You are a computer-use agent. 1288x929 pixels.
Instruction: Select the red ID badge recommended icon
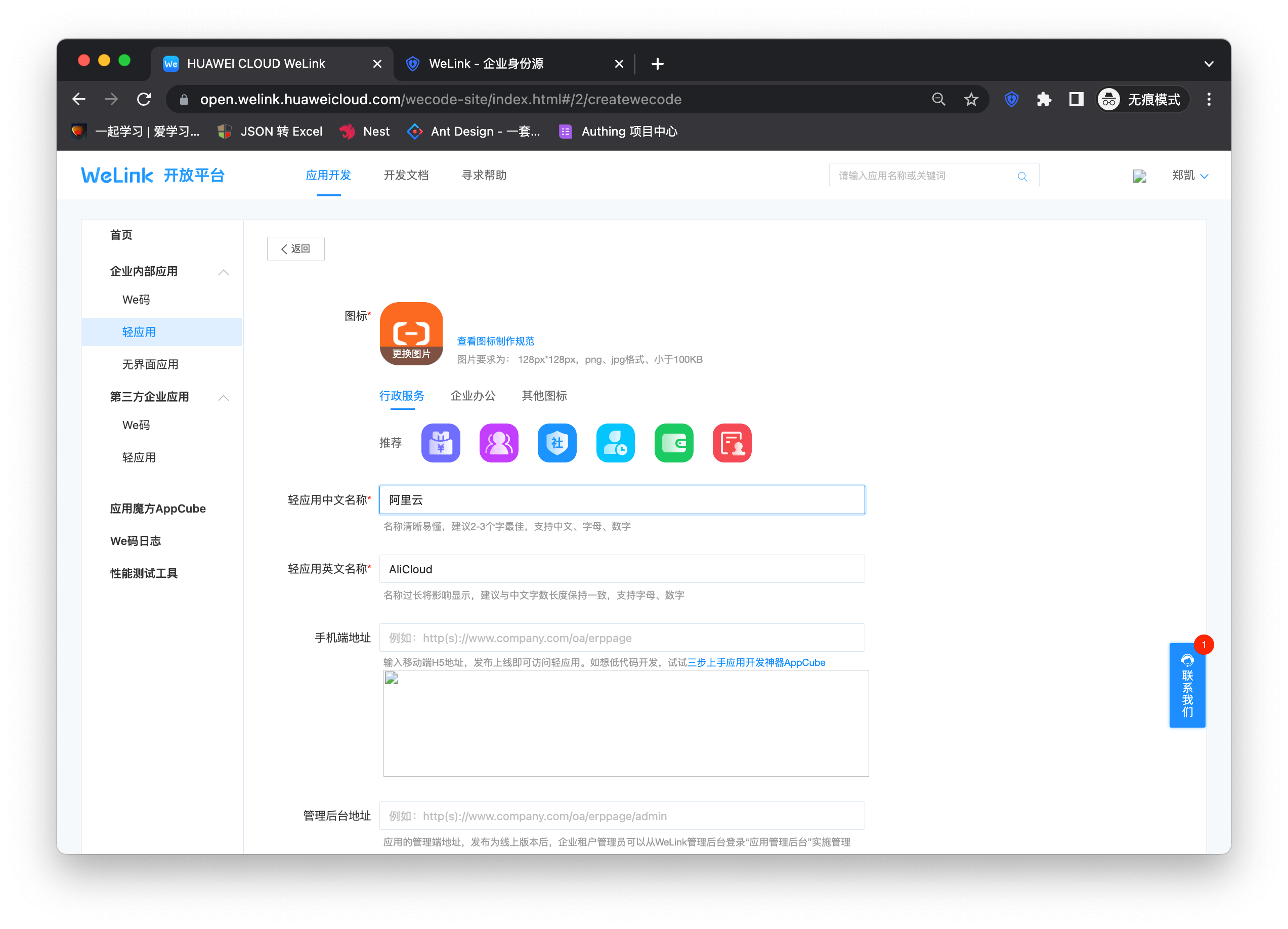pyautogui.click(x=732, y=443)
